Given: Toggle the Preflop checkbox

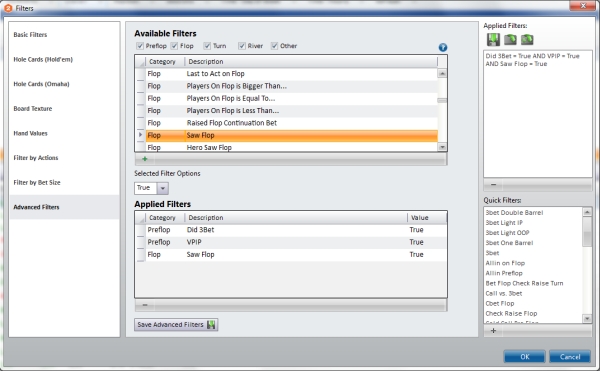Looking at the screenshot, I should pyautogui.click(x=140, y=46).
